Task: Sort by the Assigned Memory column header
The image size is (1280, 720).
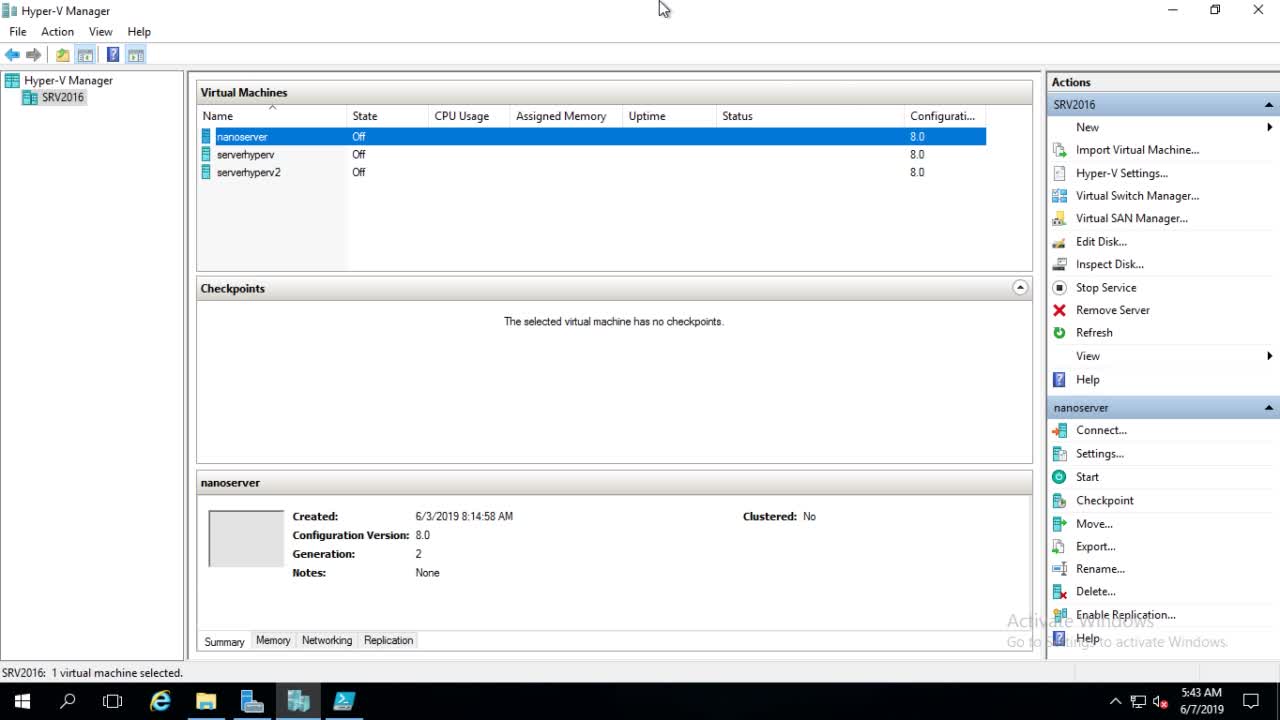Action: tap(567, 116)
